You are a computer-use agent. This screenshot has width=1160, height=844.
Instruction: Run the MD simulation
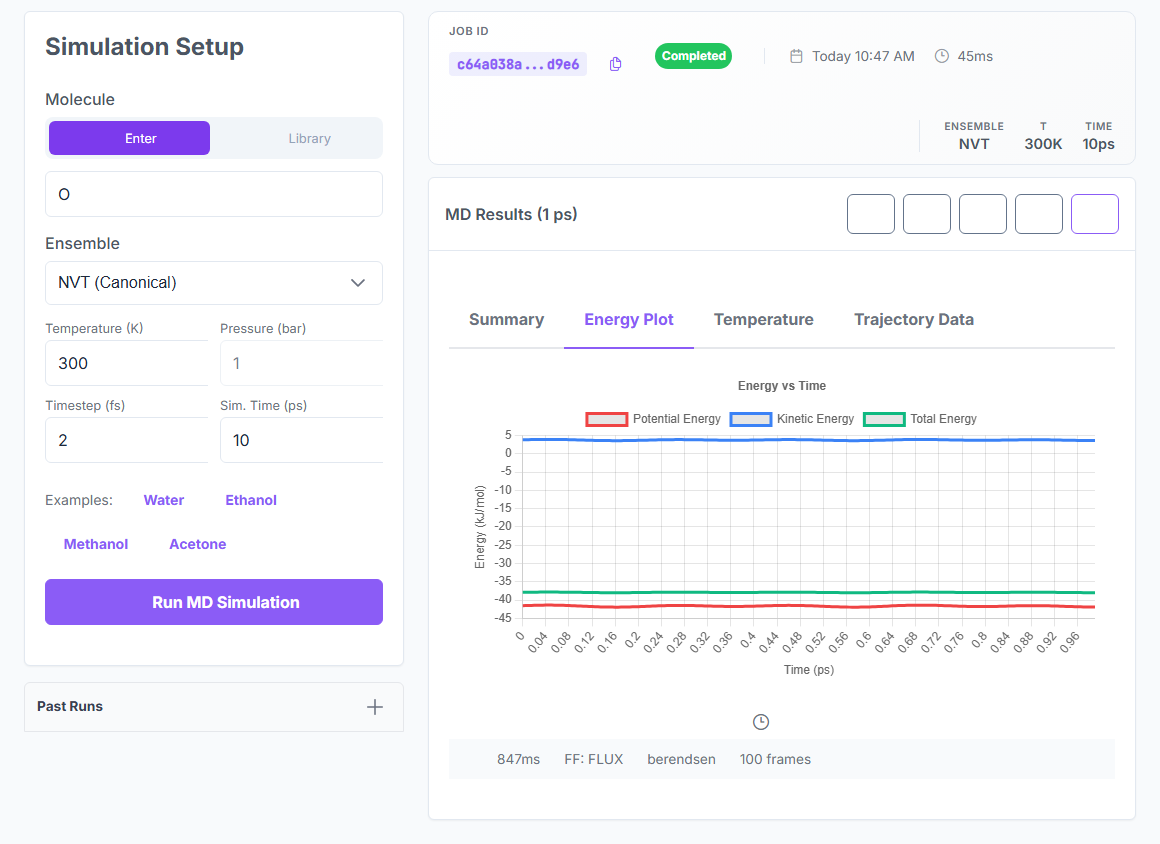[214, 602]
